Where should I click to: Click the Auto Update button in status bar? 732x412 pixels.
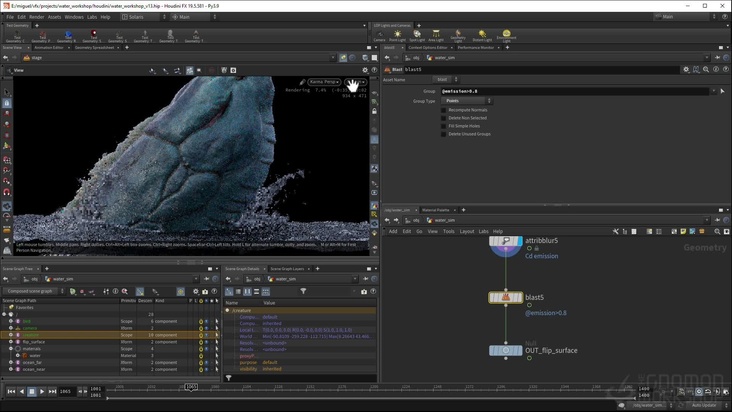704,405
